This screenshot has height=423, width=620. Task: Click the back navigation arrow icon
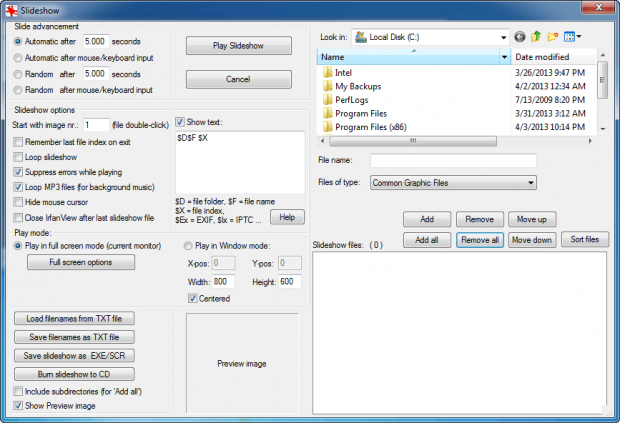click(520, 37)
